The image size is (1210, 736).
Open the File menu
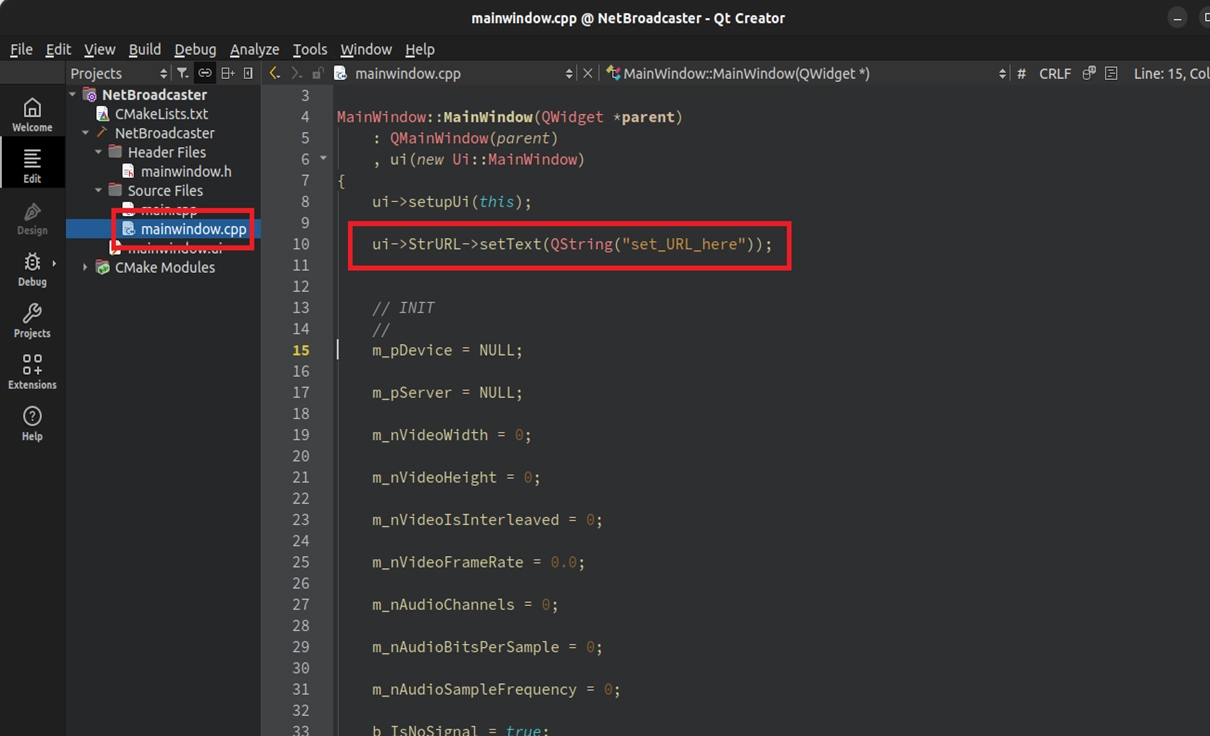pyautogui.click(x=21, y=49)
